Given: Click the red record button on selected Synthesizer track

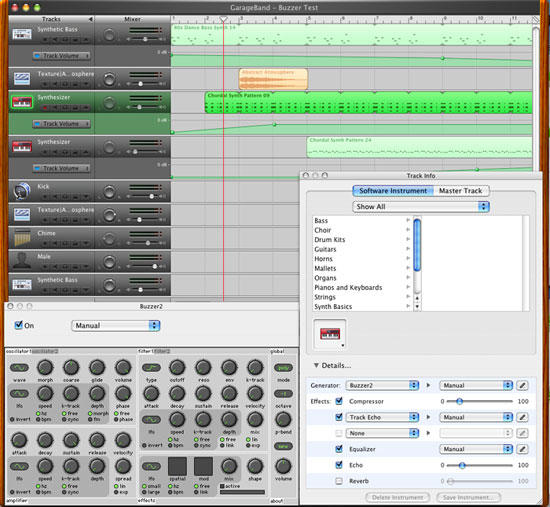Looking at the screenshot, I should (x=45, y=108).
